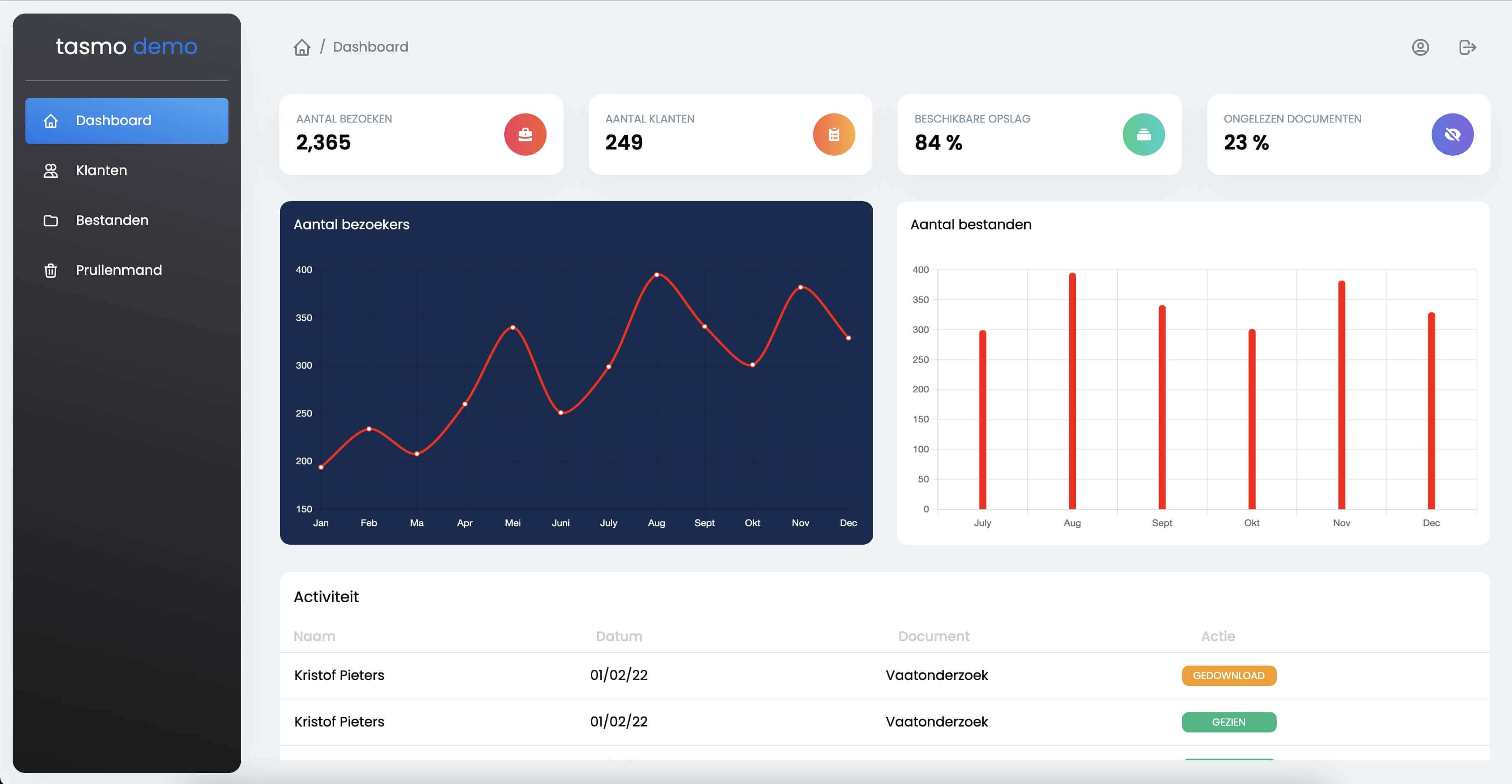1512x784 pixels.
Task: Click Vaatonderzoek in the GEDOWNLOAD row
Action: click(937, 675)
